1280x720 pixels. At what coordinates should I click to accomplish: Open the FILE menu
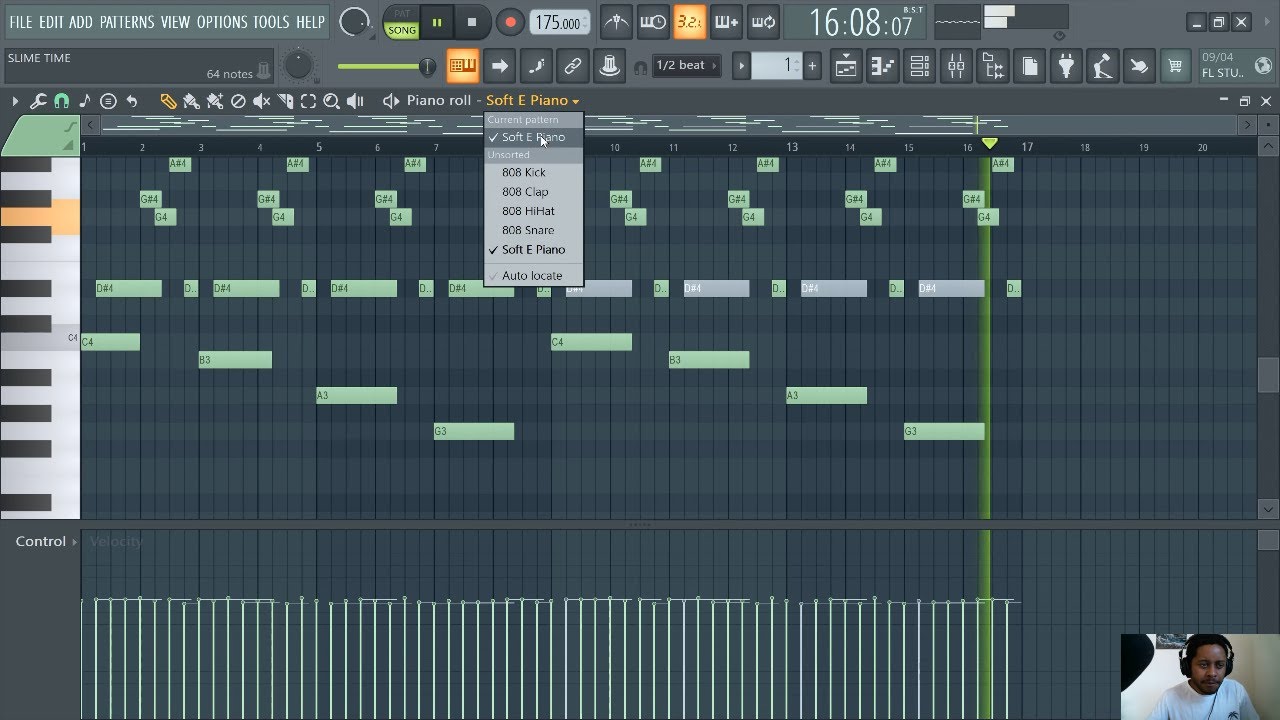[20, 22]
